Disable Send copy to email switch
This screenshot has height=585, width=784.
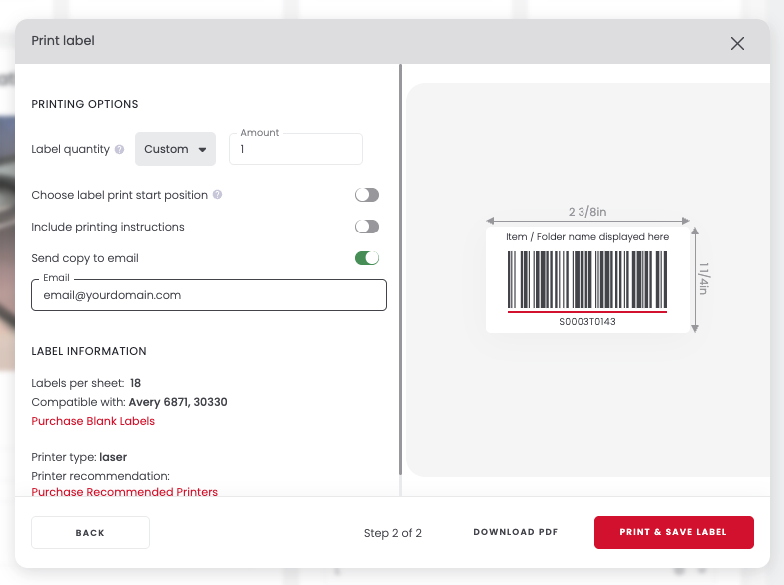(x=367, y=258)
